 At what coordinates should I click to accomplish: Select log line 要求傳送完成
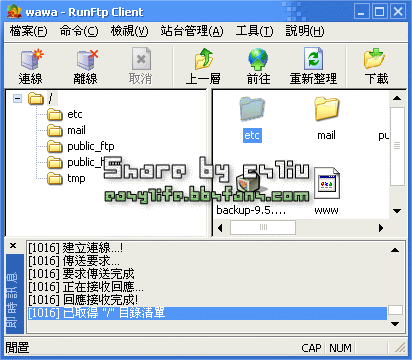pyautogui.click(x=81, y=274)
